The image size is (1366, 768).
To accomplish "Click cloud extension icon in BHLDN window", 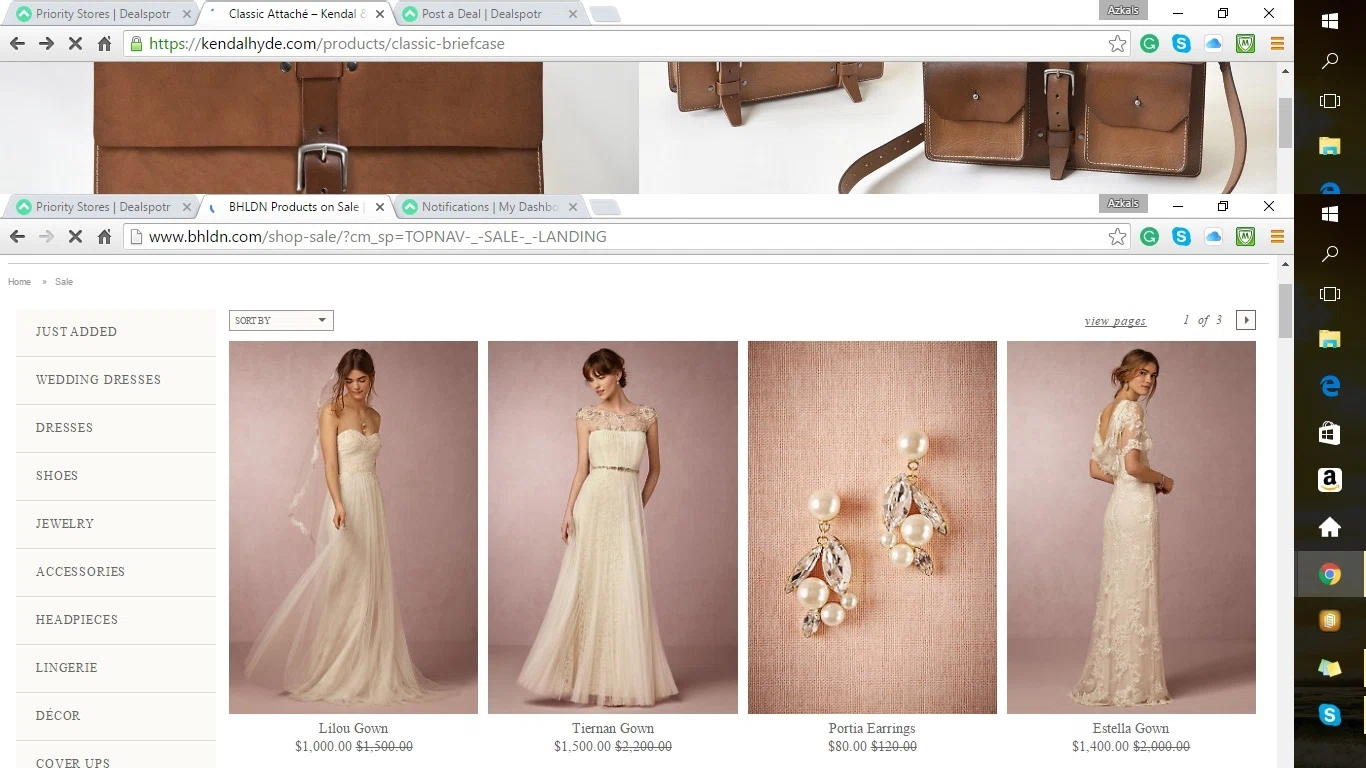I will [x=1213, y=236].
